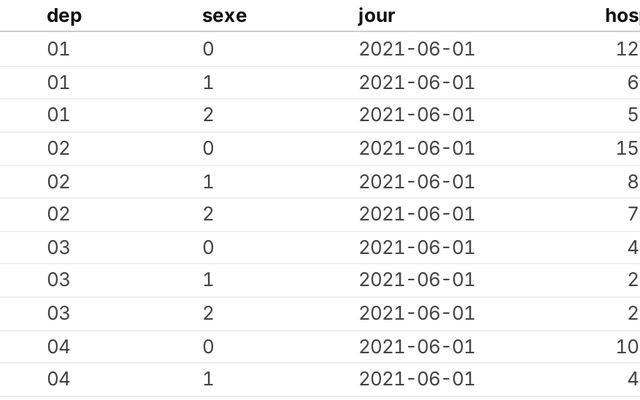Click the hosp cell showing 8
The image size is (640, 400).
point(632,181)
